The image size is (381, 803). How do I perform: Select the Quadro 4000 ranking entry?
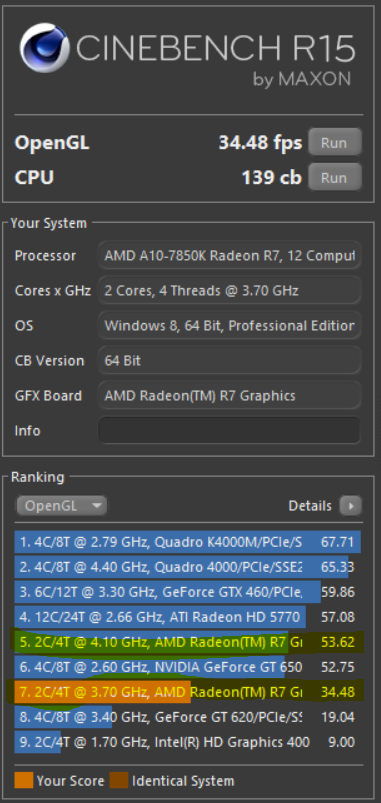187,567
